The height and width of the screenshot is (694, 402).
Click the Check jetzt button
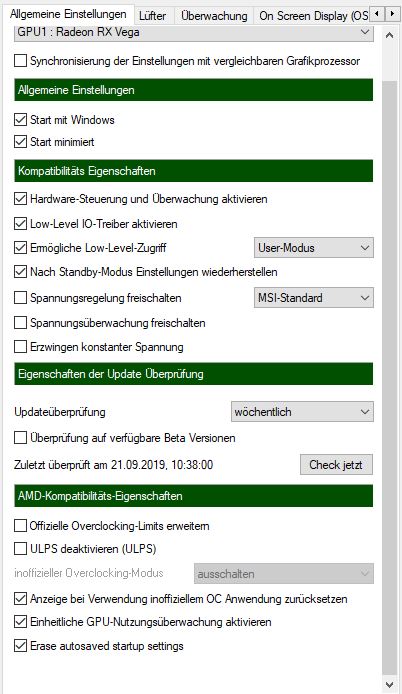point(336,465)
